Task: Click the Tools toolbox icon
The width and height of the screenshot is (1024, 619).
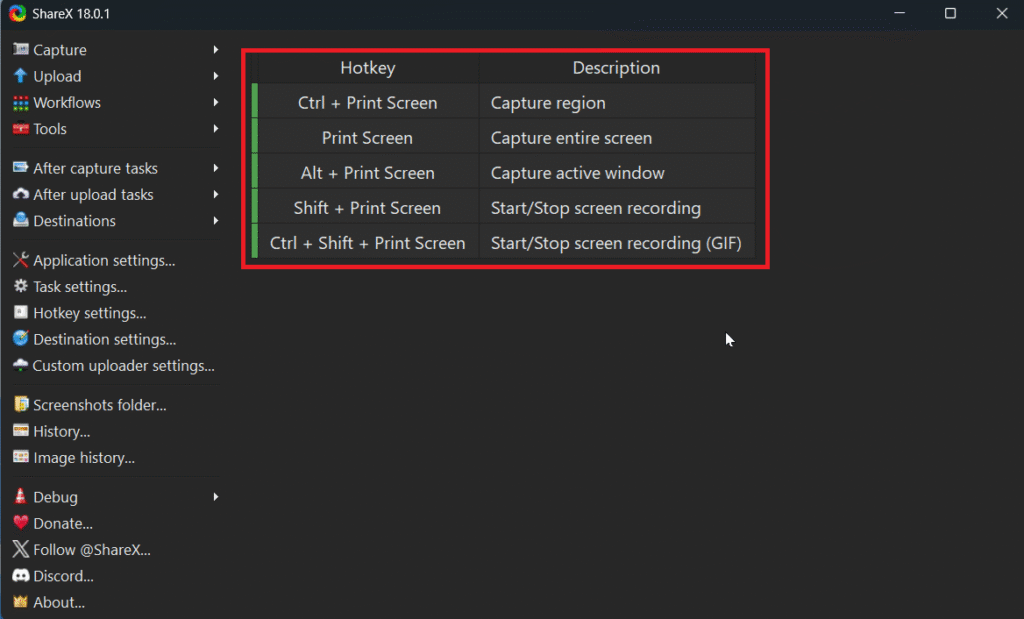Action: click(x=20, y=129)
